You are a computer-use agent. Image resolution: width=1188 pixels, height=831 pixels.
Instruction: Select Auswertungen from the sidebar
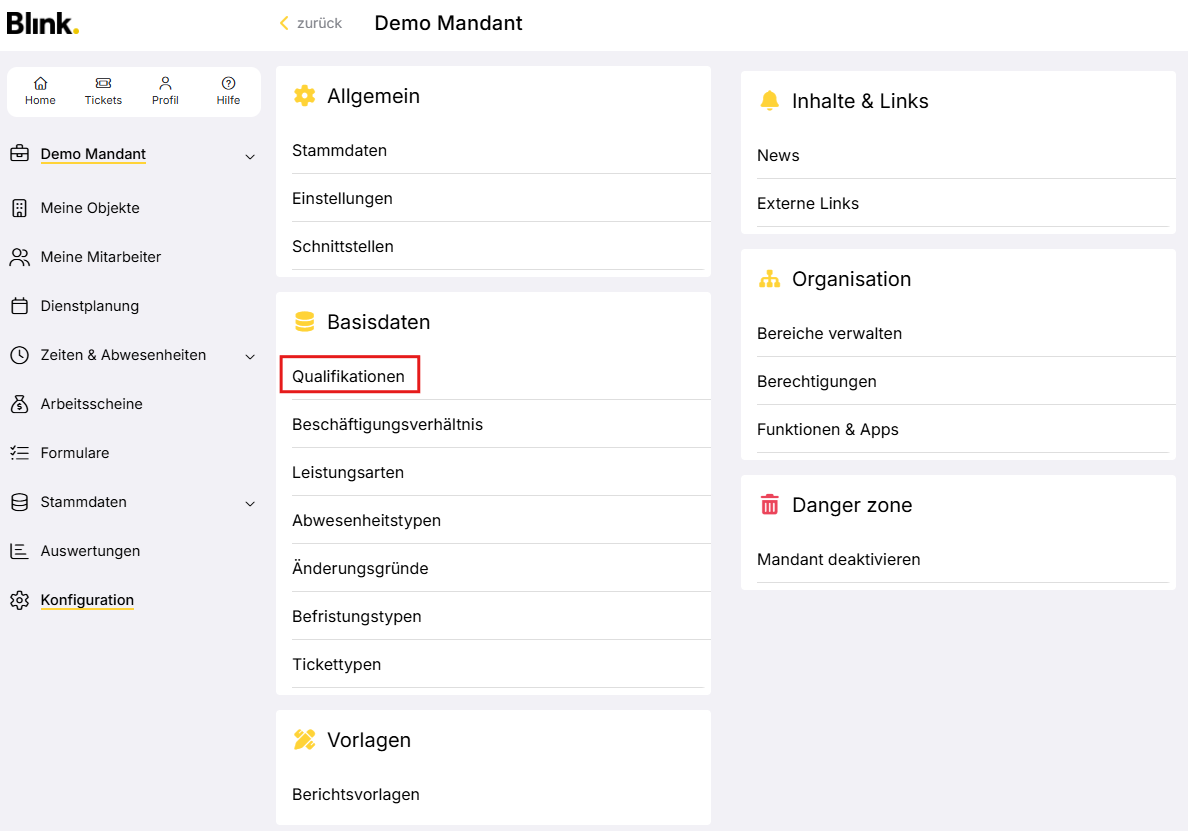pos(90,551)
